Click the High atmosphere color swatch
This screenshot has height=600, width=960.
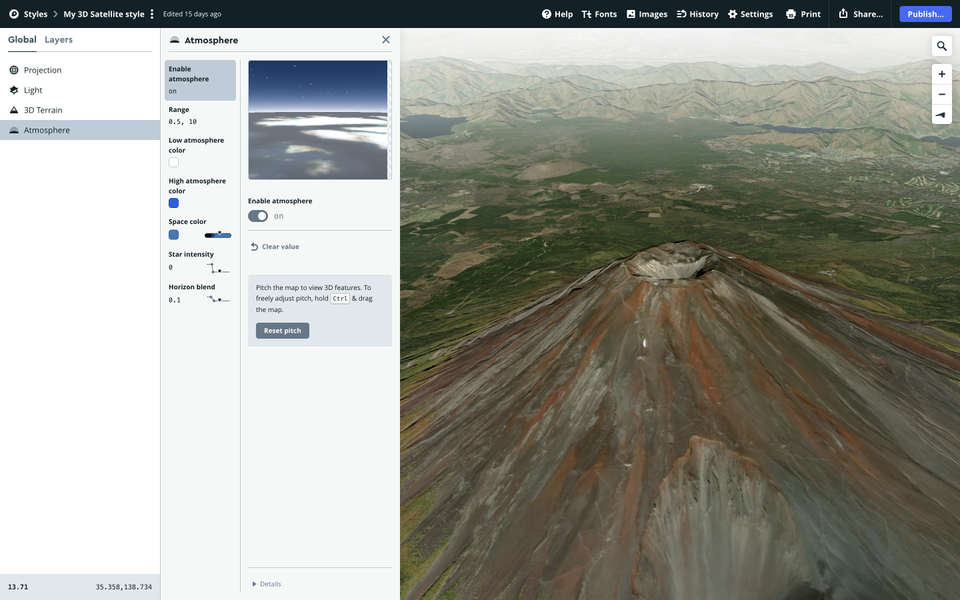[x=174, y=203]
